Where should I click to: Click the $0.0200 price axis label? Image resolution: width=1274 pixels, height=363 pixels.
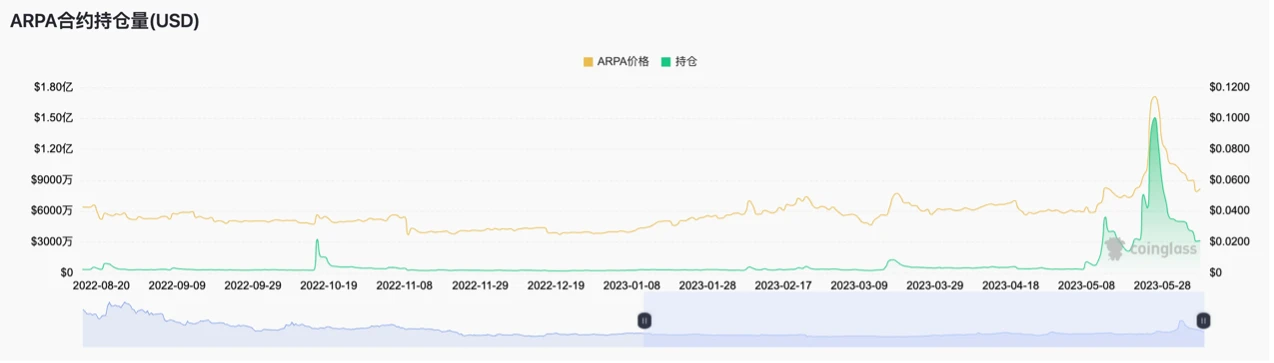pyautogui.click(x=1231, y=242)
